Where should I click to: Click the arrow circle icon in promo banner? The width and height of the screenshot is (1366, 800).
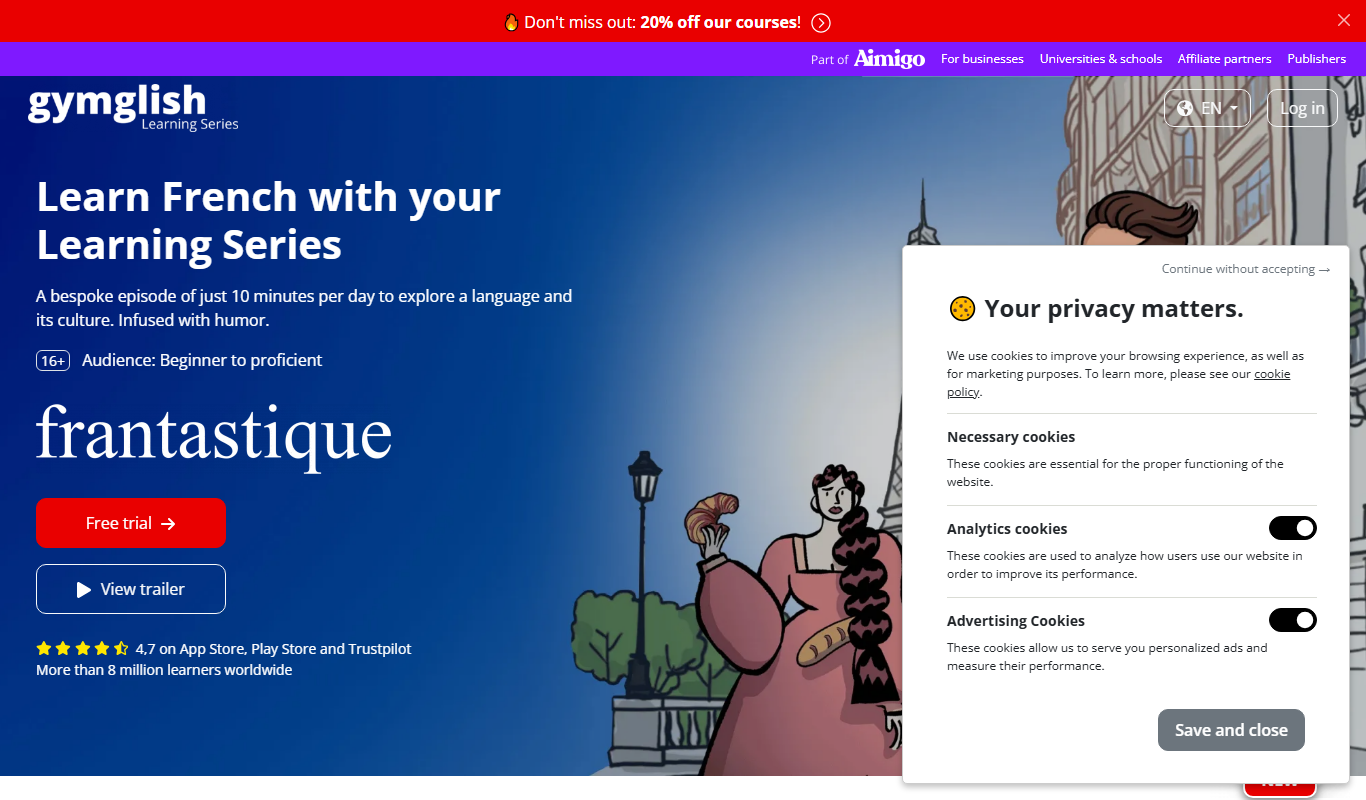(821, 22)
